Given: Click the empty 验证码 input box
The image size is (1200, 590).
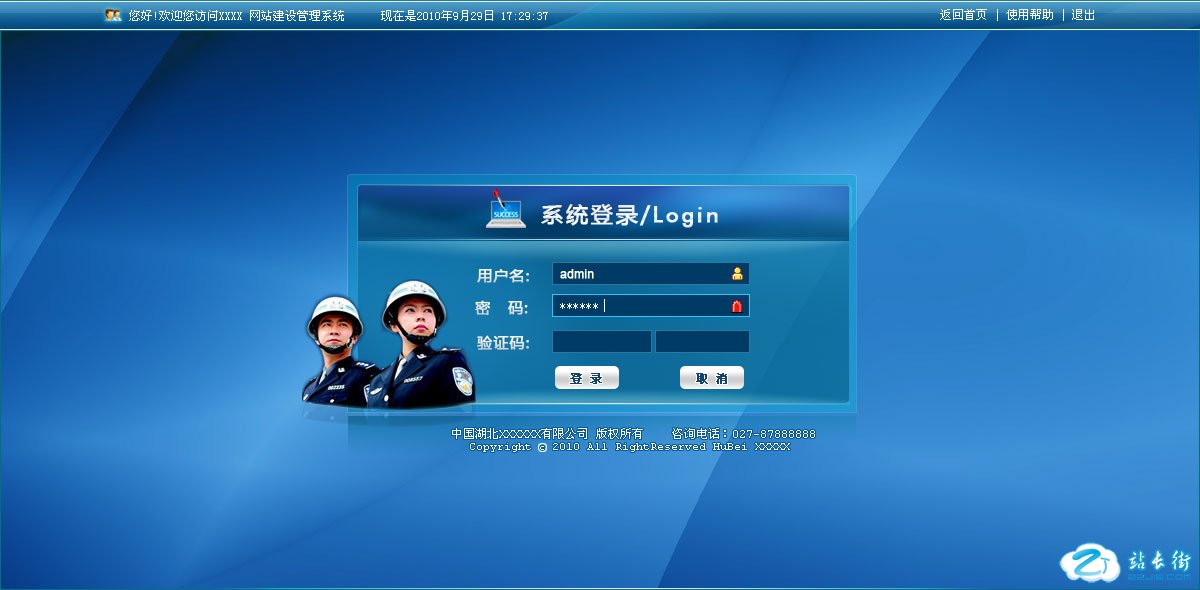Looking at the screenshot, I should click(x=601, y=342).
